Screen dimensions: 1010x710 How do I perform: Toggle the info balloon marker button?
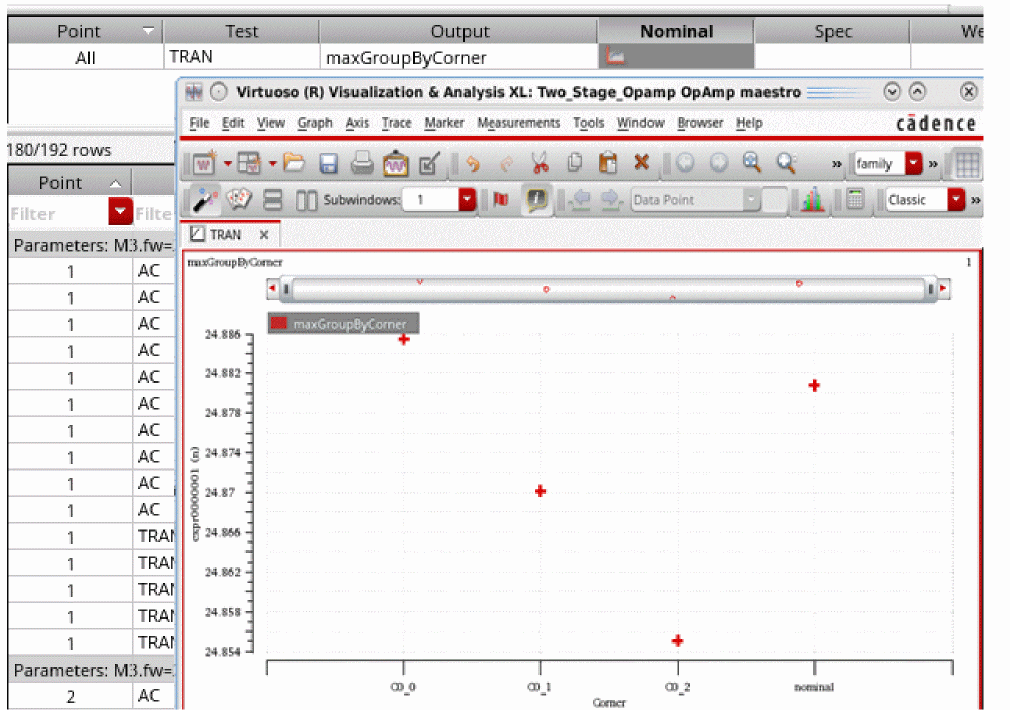click(537, 200)
